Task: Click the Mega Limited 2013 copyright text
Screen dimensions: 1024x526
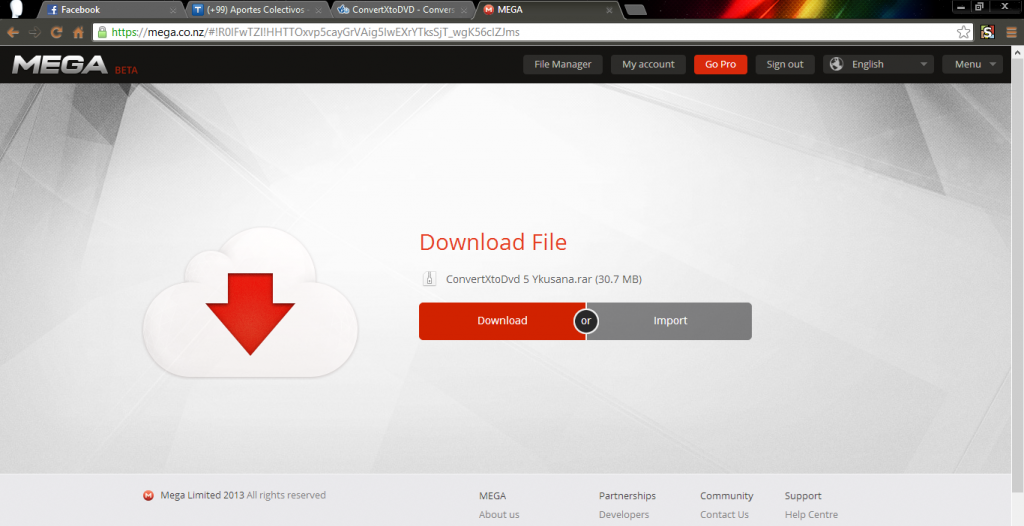Action: pyautogui.click(x=243, y=495)
